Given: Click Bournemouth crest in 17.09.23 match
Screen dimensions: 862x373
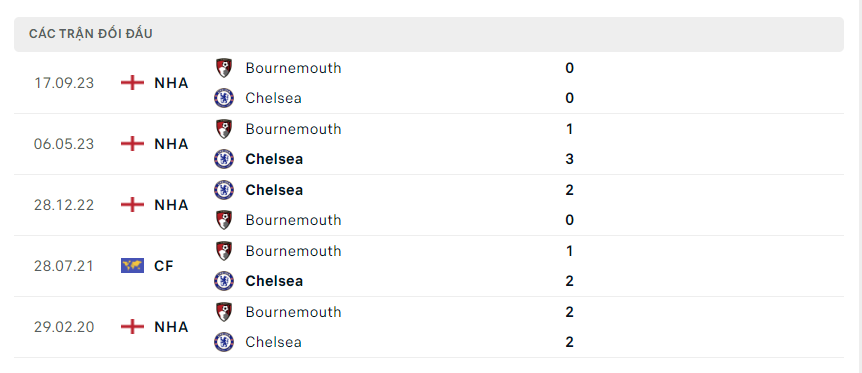Looking at the screenshot, I should [x=224, y=68].
